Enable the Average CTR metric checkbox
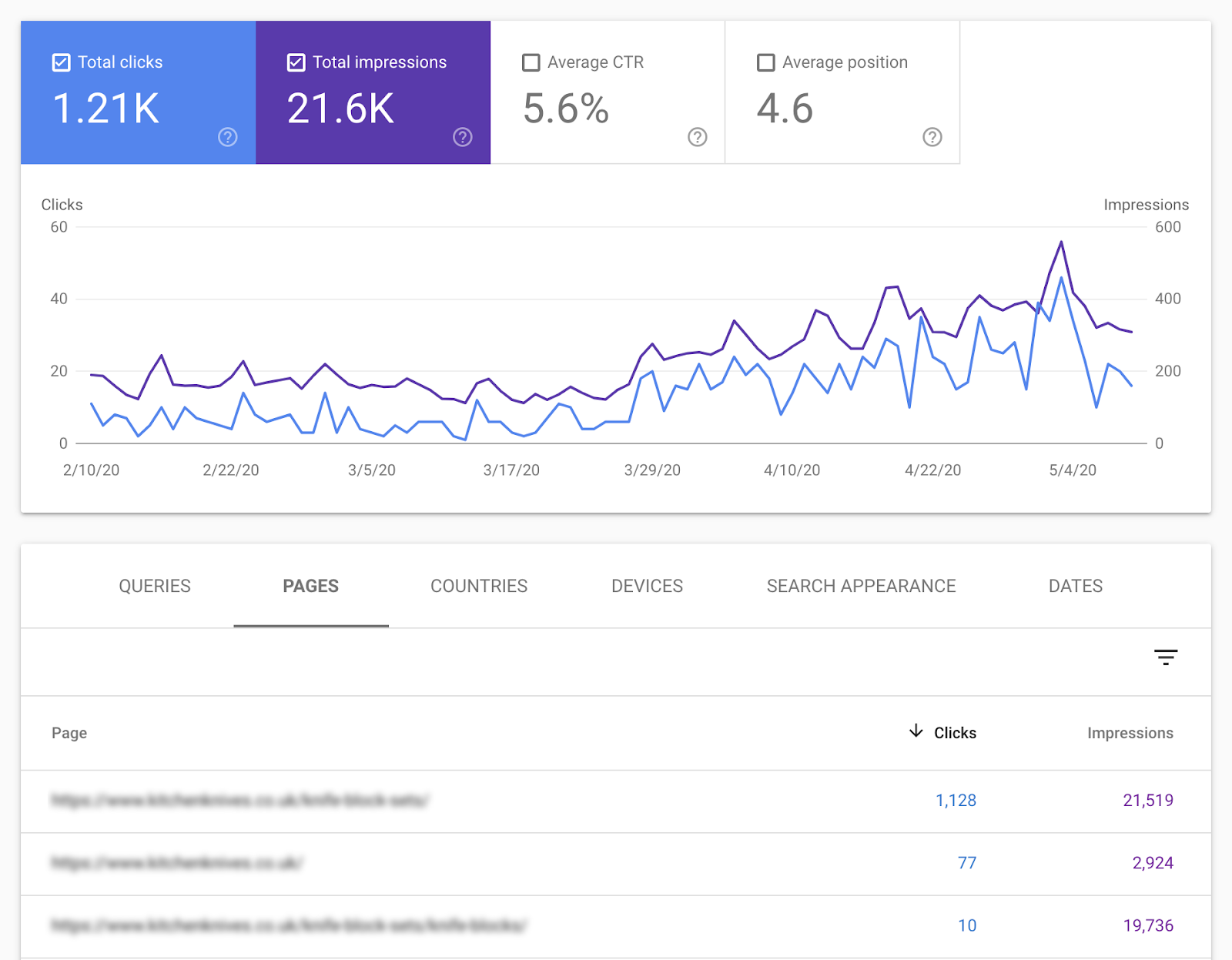This screenshot has height=960, width=1232. click(x=531, y=62)
